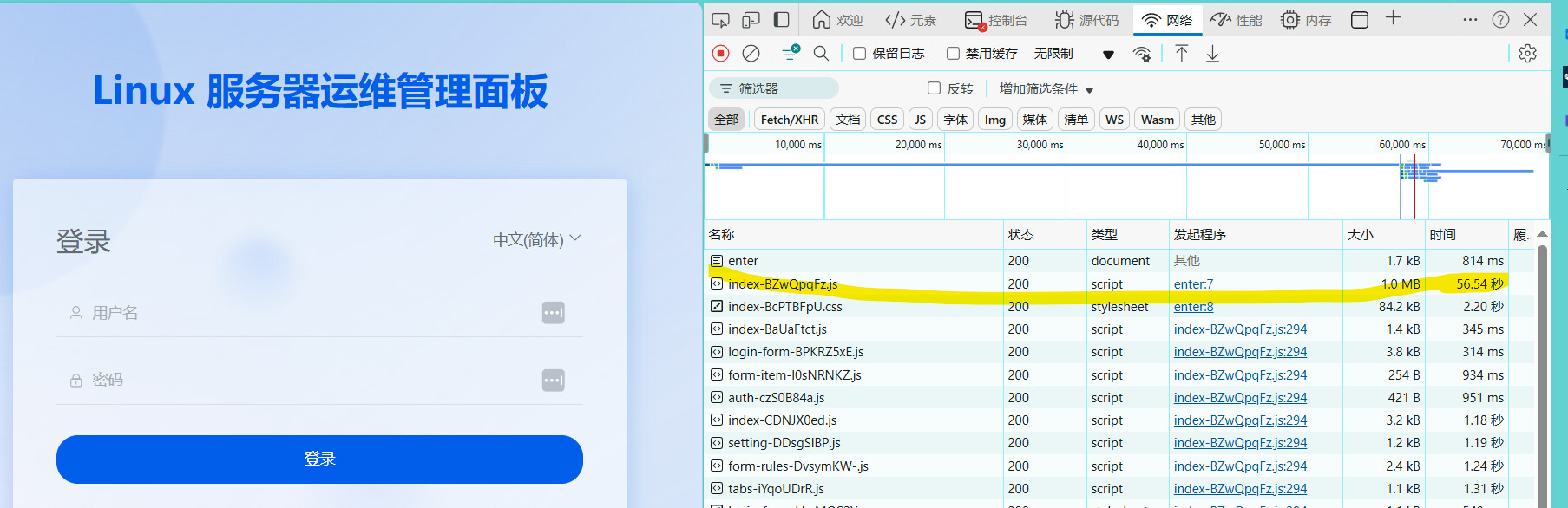Filter by Manifest (清单) requests
Screen dimensions: 1568x508
[x=1076, y=120]
